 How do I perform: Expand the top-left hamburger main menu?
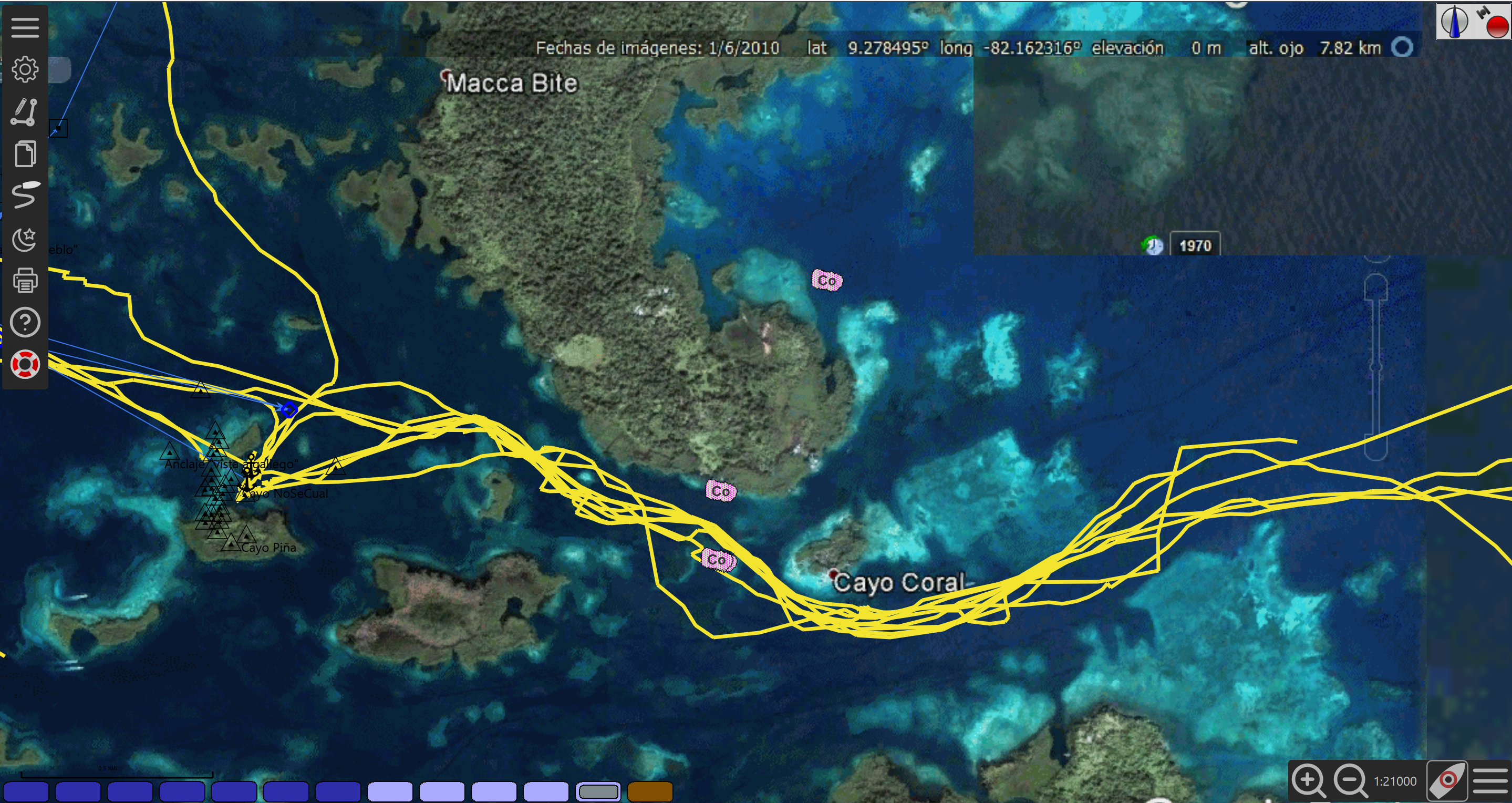tap(25, 27)
